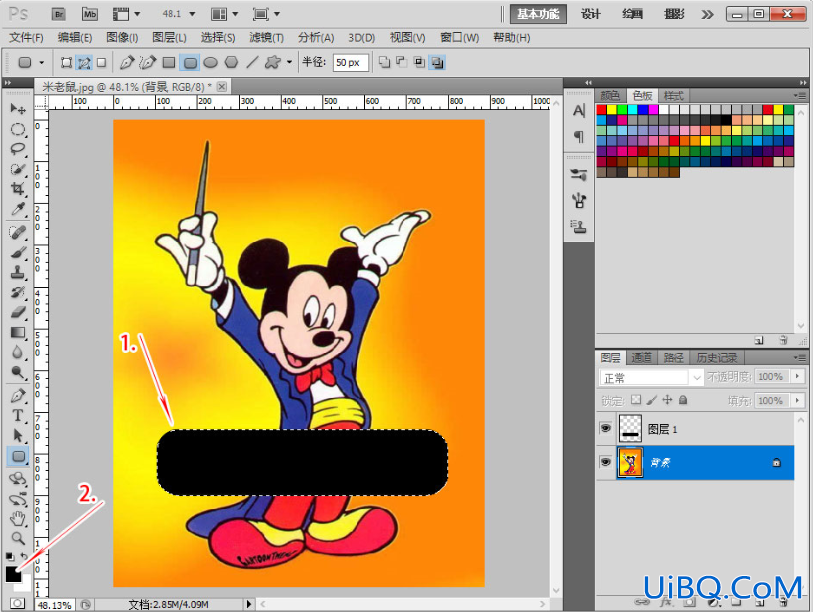Close the 米老鼠.jpg document tab
The height and width of the screenshot is (612, 813).
click(222, 87)
